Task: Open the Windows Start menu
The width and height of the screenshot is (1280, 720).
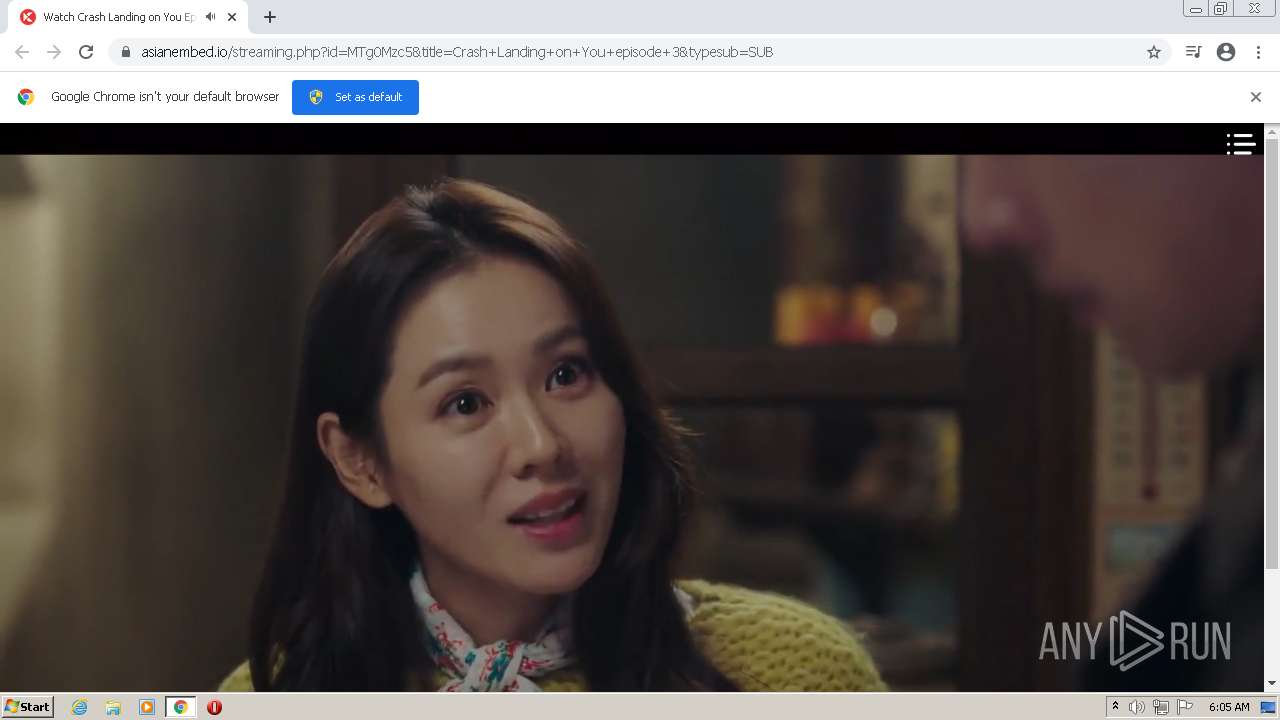Action: tap(27, 706)
